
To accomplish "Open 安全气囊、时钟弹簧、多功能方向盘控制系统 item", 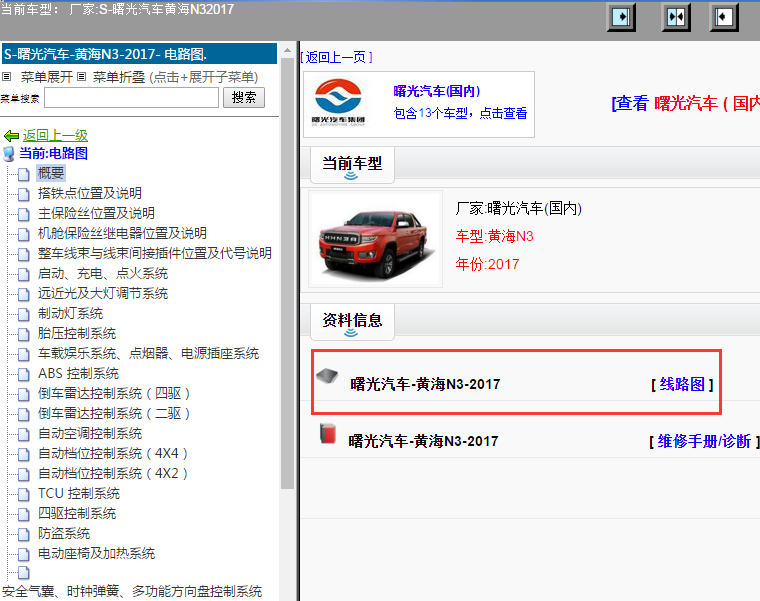I will click(x=132, y=591).
